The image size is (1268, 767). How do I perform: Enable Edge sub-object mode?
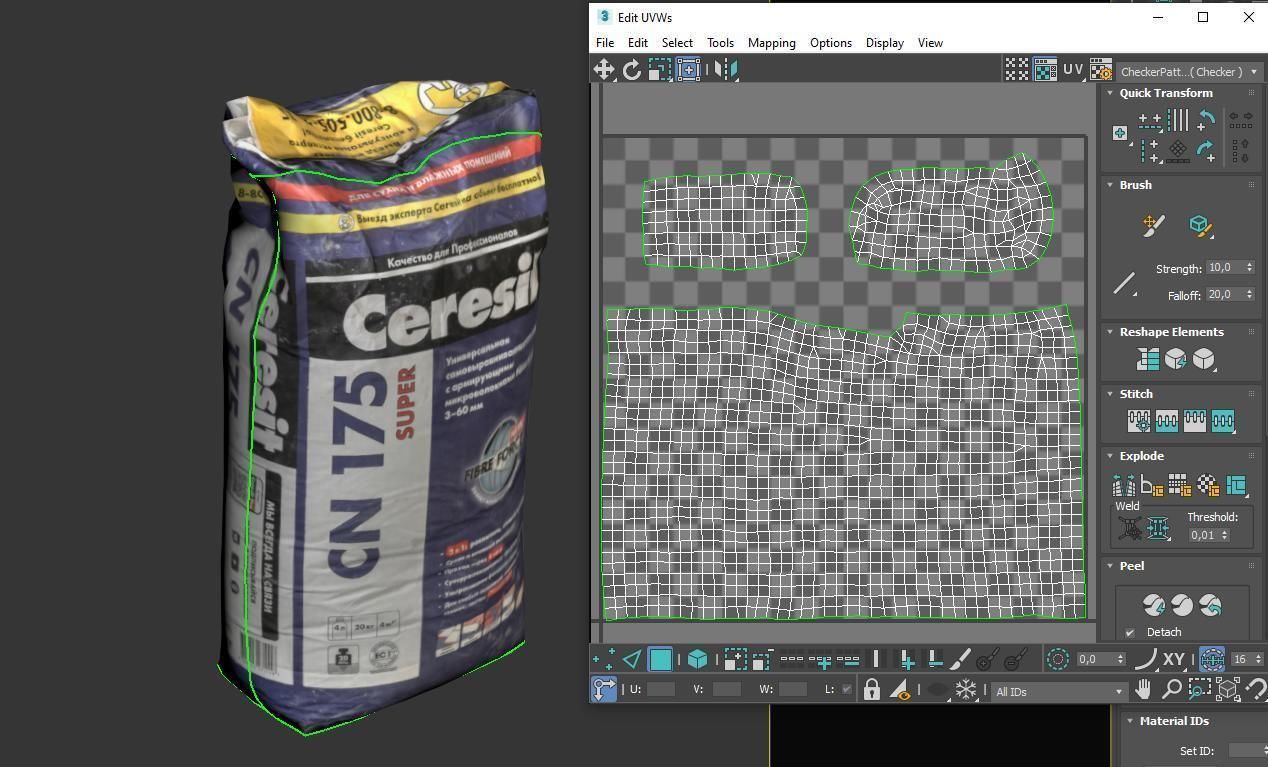(632, 659)
